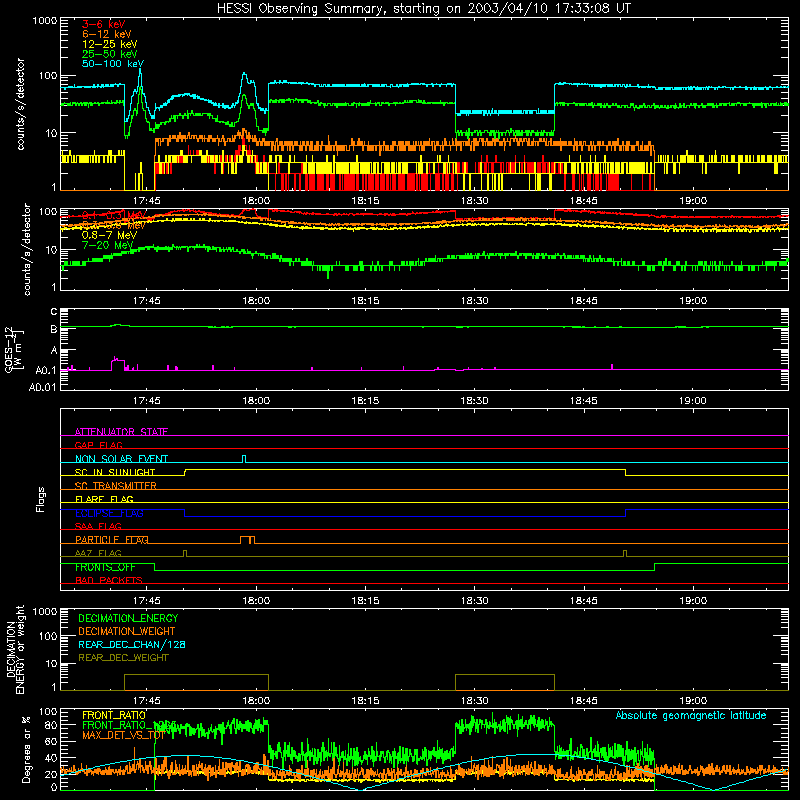
Task: Click the 'C' GOES class tick label
Action: click(x=54, y=312)
